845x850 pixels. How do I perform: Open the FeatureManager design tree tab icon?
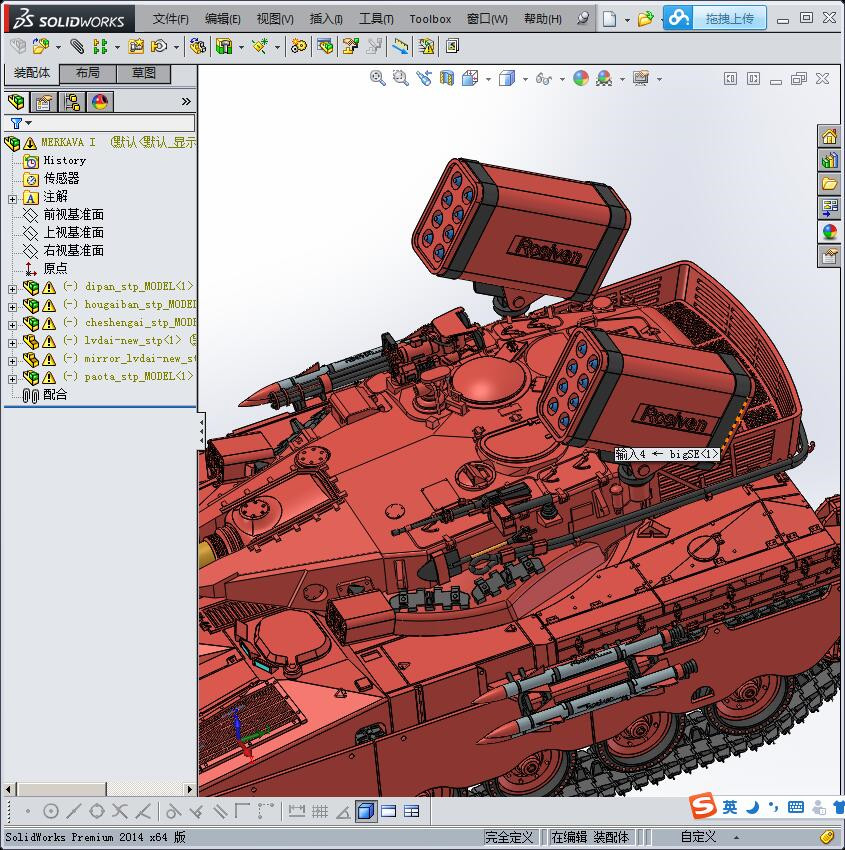click(16, 102)
